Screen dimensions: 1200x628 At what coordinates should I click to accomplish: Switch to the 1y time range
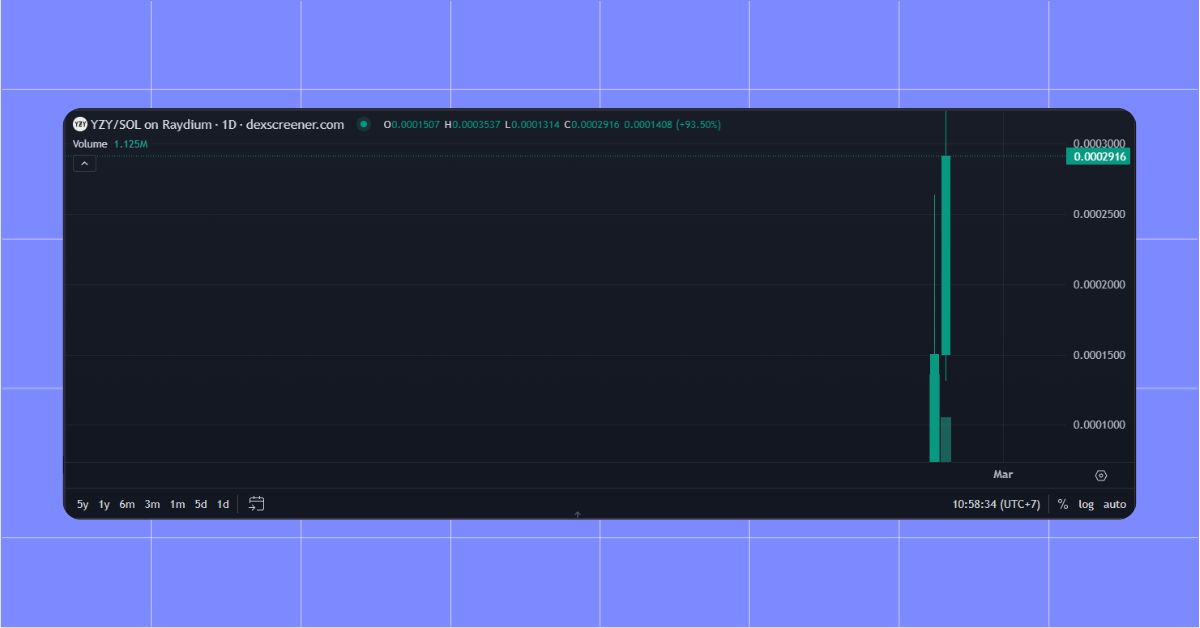pos(104,504)
